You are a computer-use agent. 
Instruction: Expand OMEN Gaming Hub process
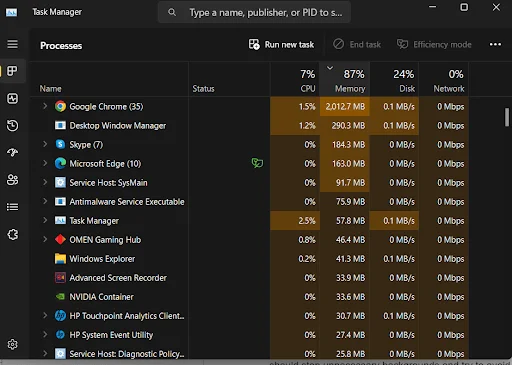pyautogui.click(x=45, y=239)
